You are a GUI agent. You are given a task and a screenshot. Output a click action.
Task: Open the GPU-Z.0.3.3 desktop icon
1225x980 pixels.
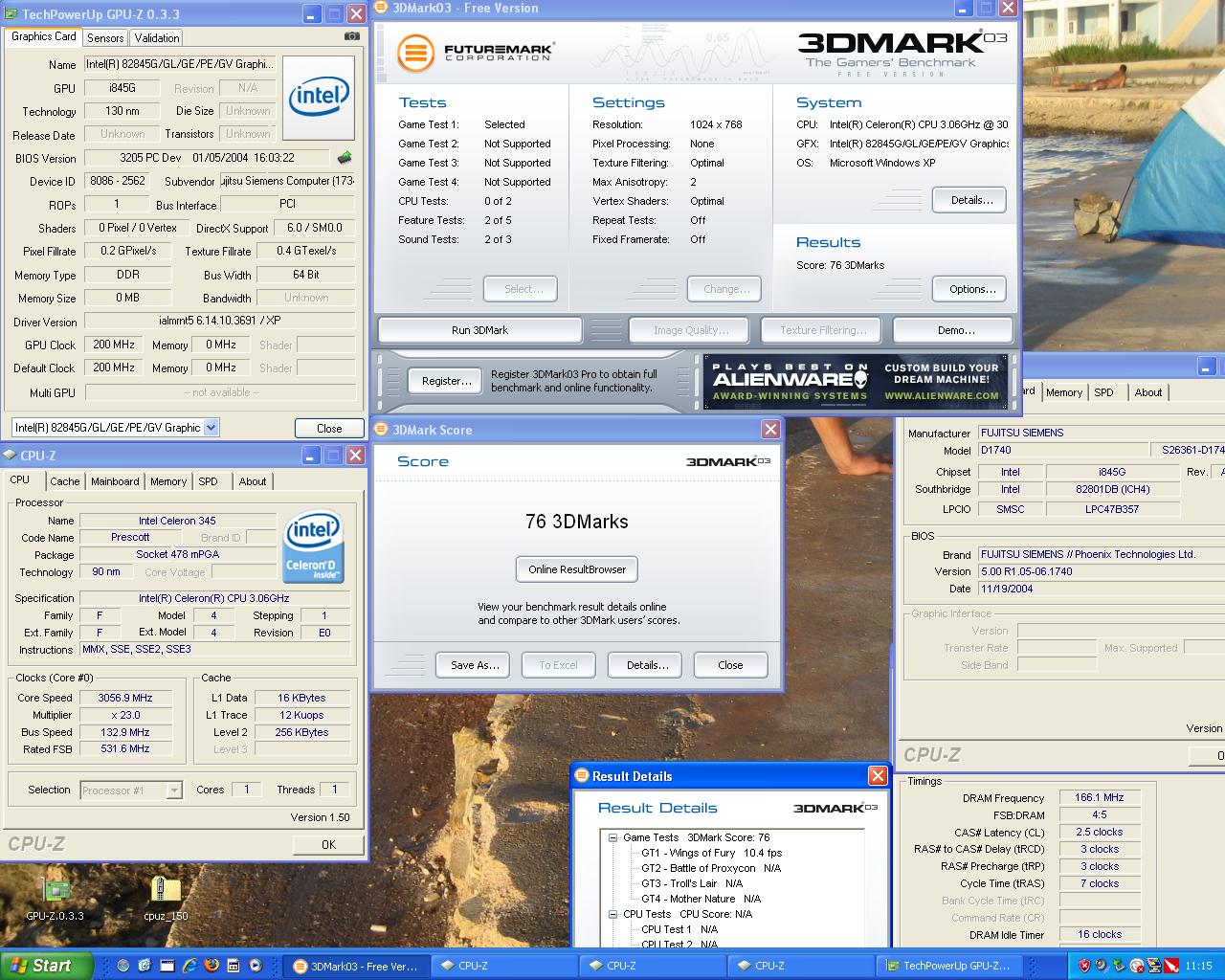[x=55, y=900]
